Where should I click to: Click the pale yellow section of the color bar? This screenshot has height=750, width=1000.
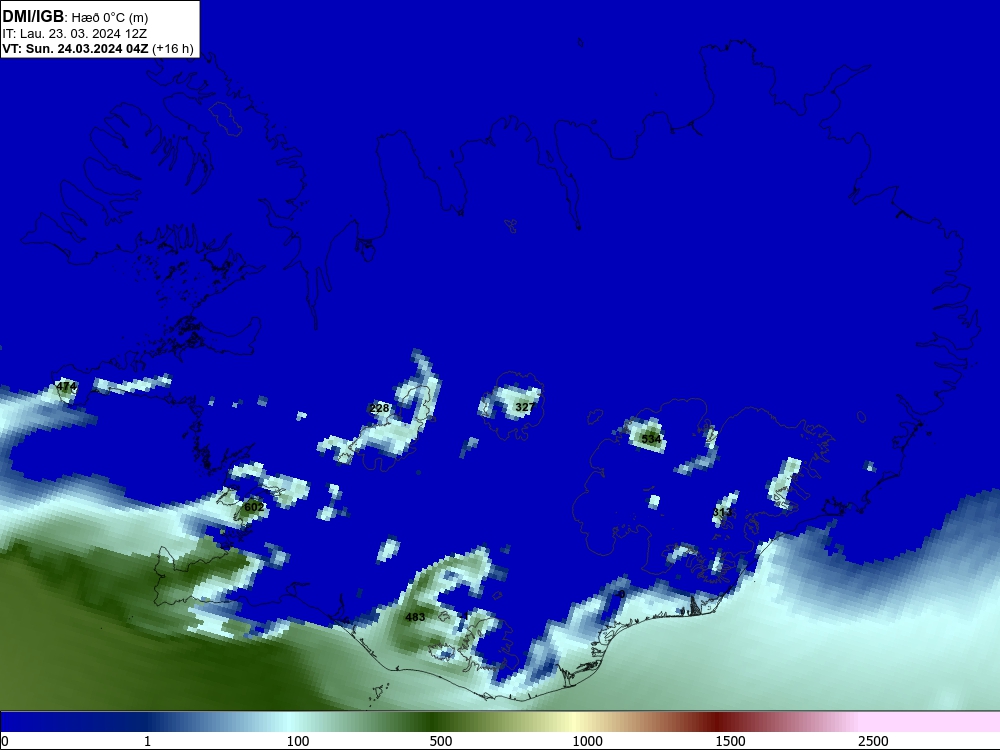click(x=574, y=721)
